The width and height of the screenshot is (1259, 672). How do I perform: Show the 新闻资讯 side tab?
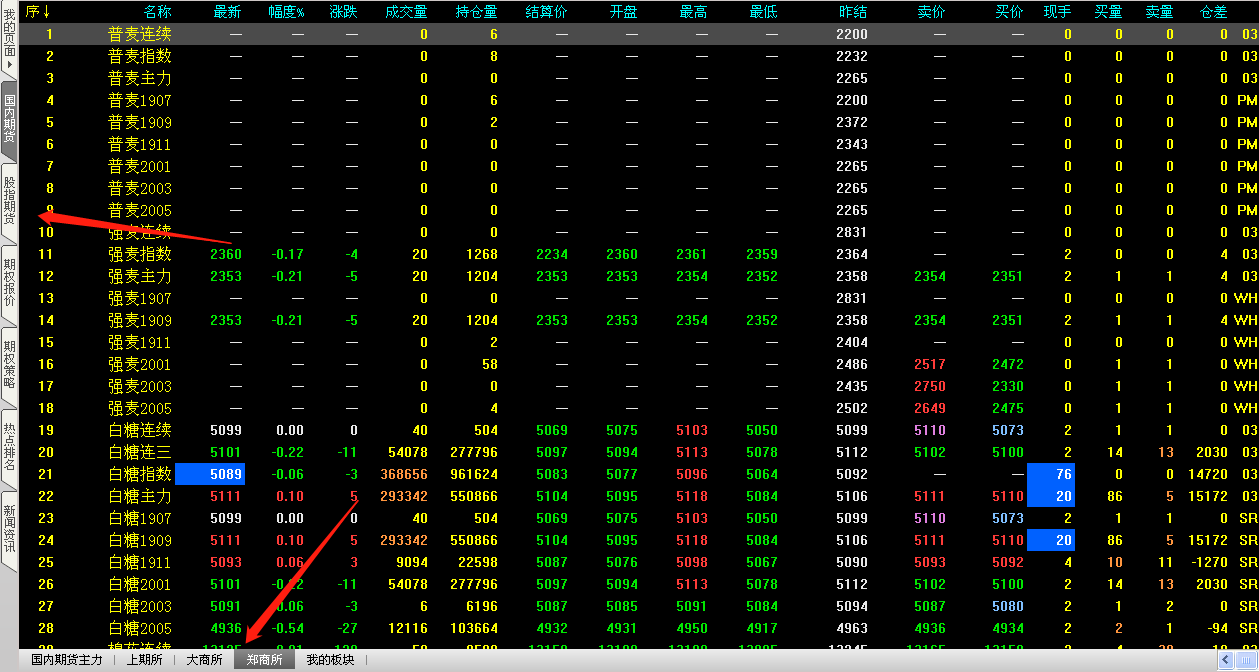point(9,529)
